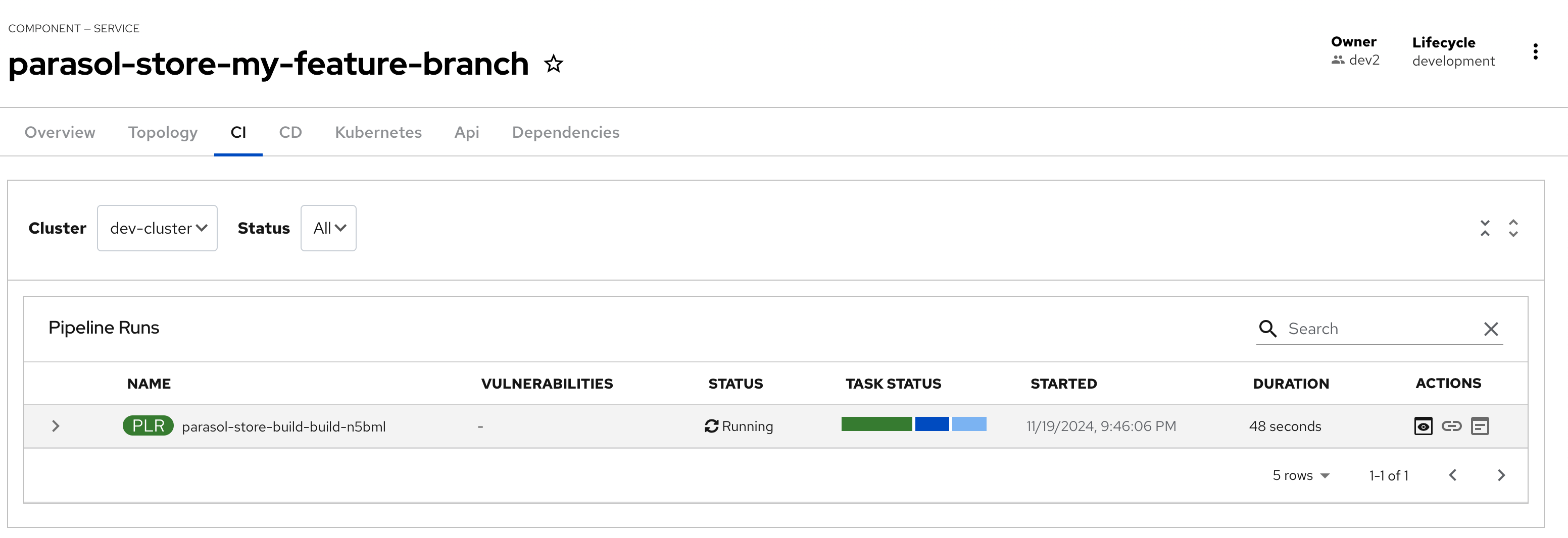Click the development lifecycle value
The width and height of the screenshot is (1568, 538).
pyautogui.click(x=1453, y=61)
